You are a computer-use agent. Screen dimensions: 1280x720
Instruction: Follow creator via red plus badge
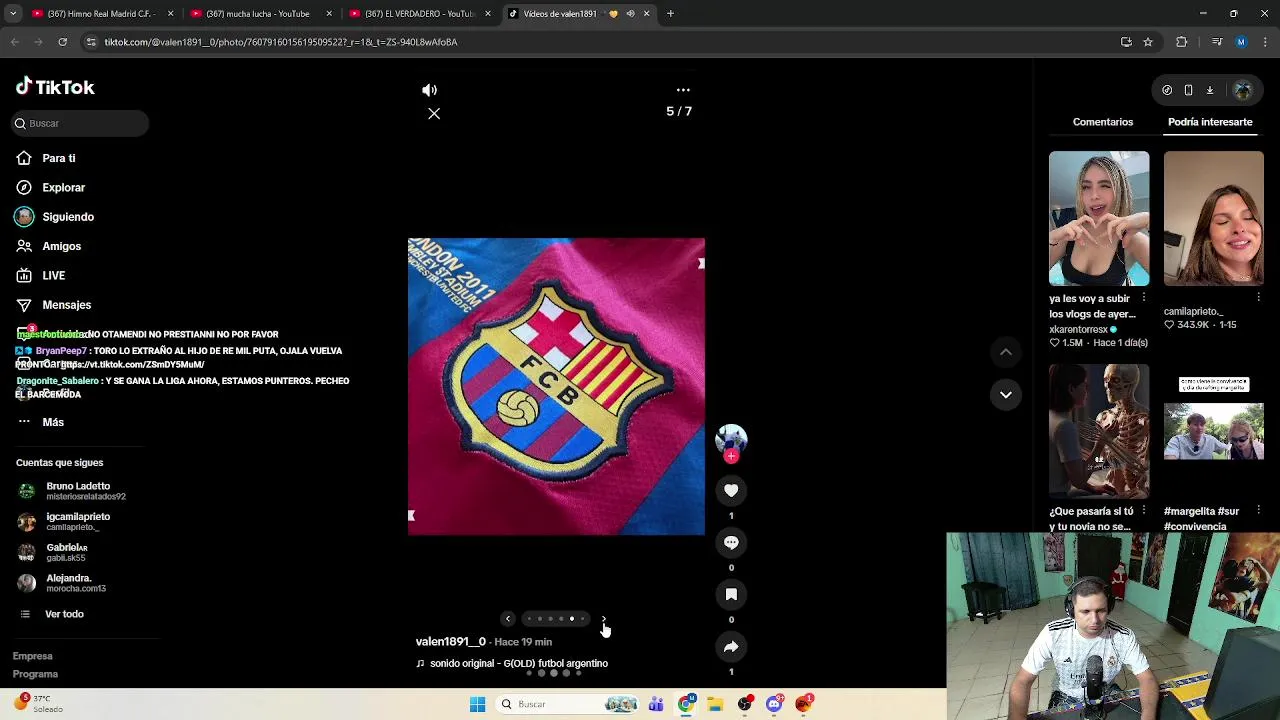click(731, 456)
